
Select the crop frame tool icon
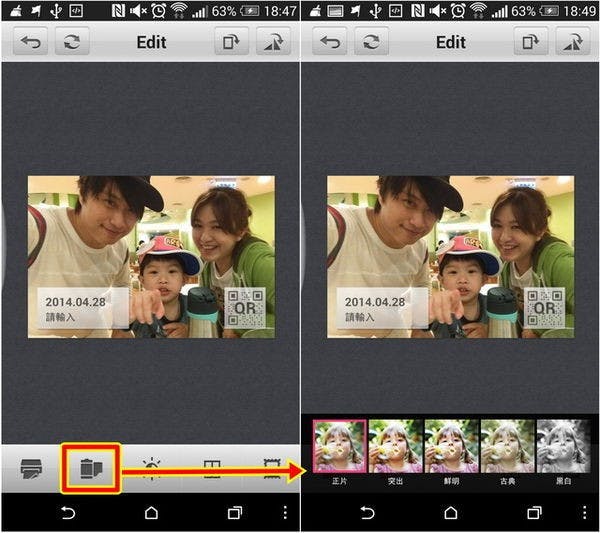coord(212,469)
